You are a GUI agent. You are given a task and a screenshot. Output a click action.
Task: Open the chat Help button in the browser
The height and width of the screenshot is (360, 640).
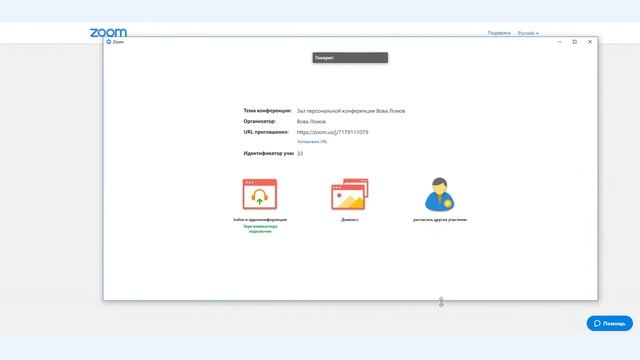tap(609, 323)
